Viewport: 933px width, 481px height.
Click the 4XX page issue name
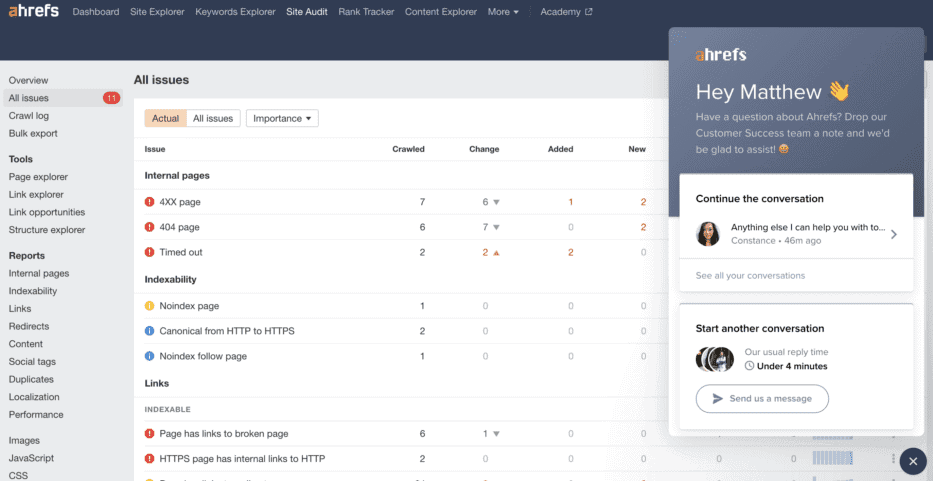tap(180, 202)
